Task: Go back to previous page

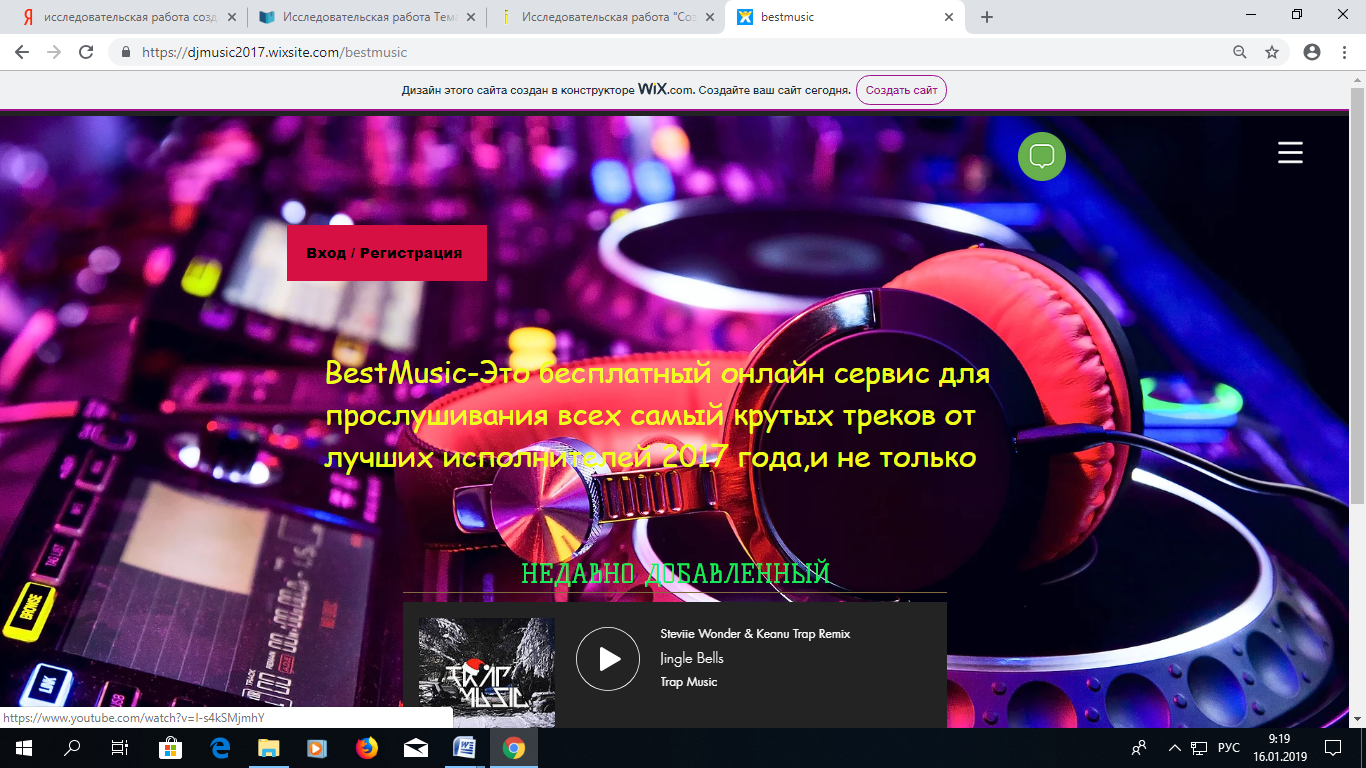Action: tap(22, 52)
